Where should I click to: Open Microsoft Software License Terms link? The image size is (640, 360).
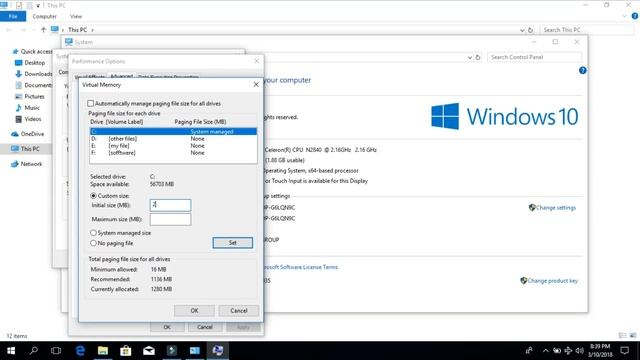(301, 267)
